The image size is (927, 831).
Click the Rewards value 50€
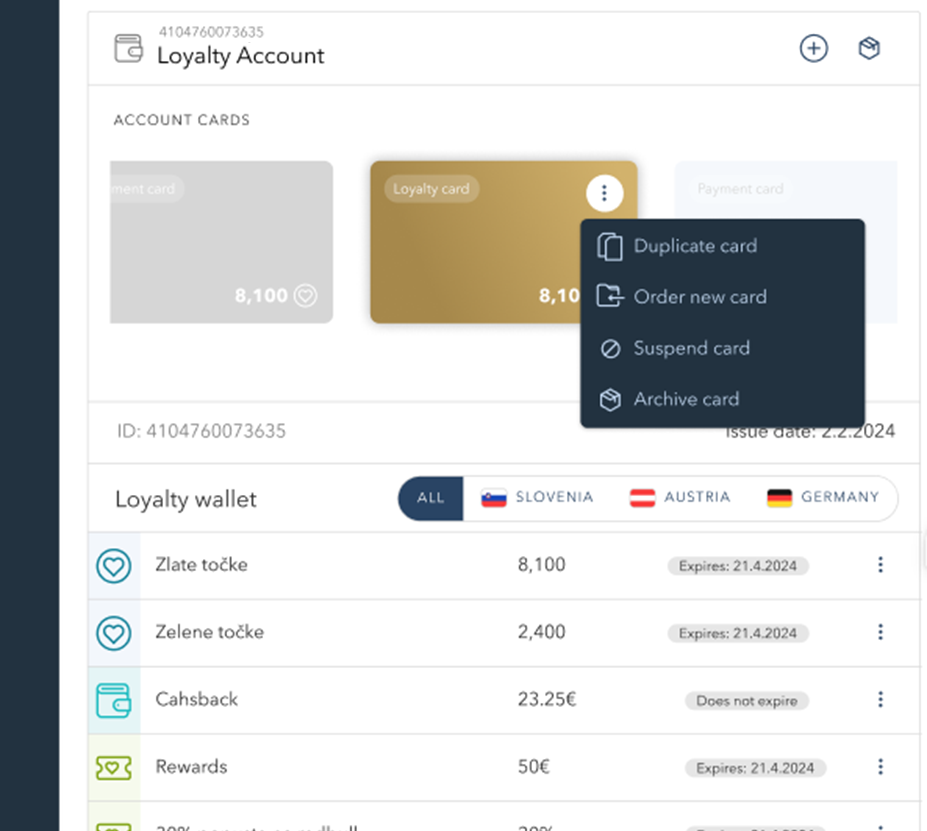534,767
